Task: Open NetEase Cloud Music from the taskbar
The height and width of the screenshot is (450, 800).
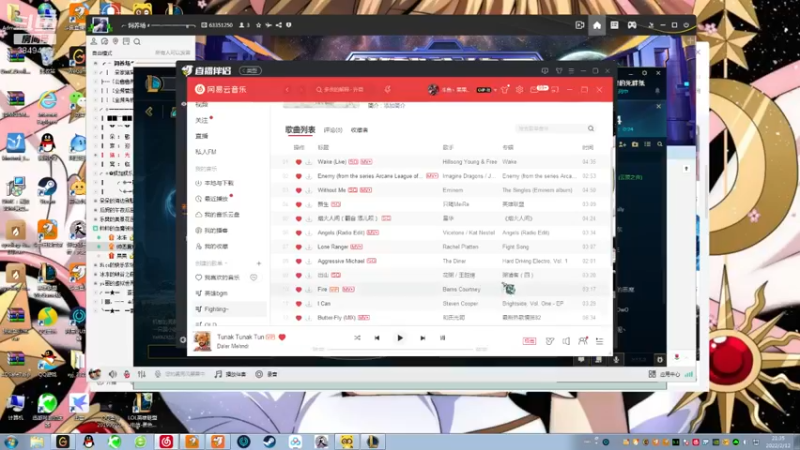Action: (166, 441)
